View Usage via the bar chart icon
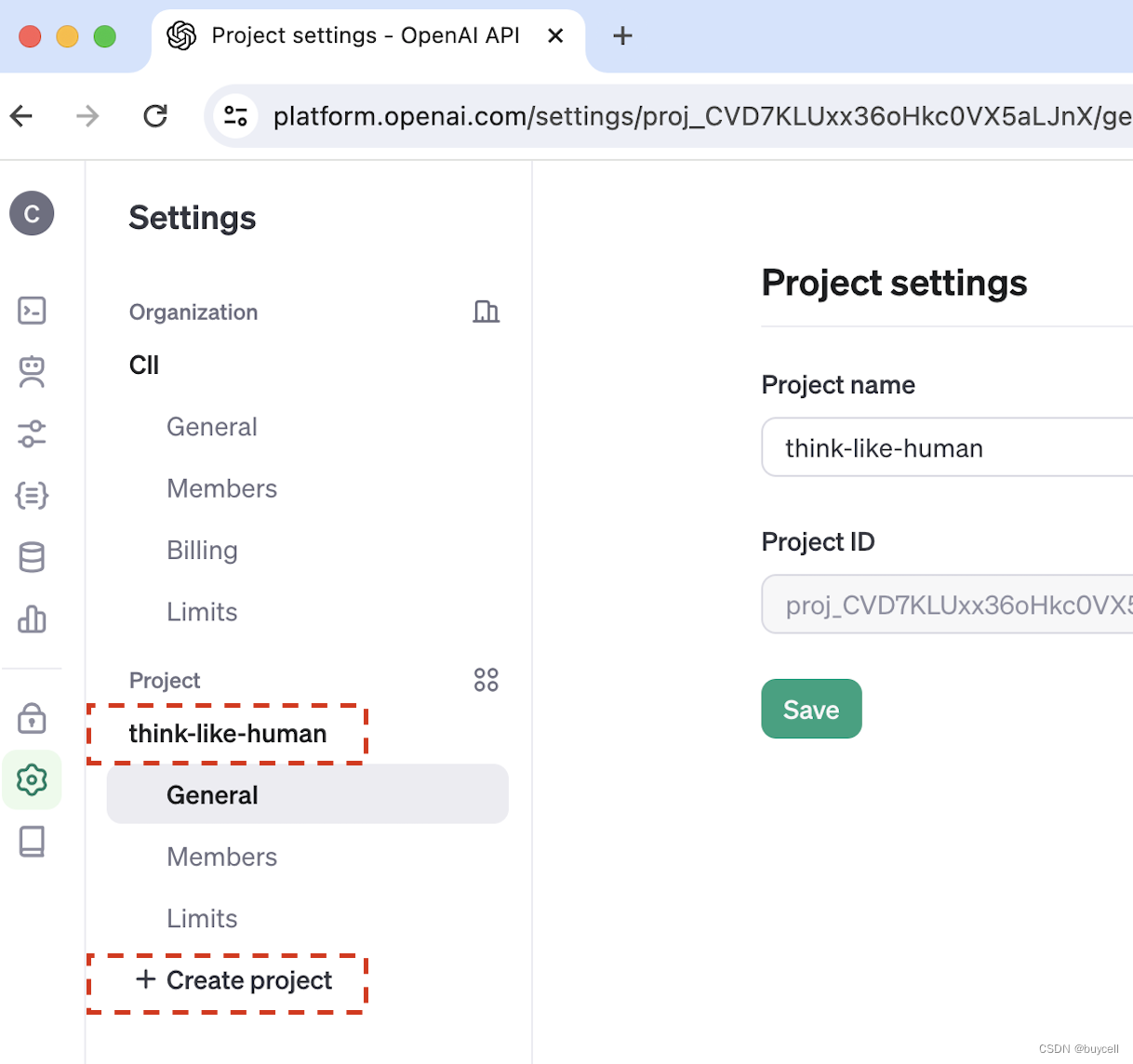Viewport: 1133px width, 1064px height. pos(32,619)
